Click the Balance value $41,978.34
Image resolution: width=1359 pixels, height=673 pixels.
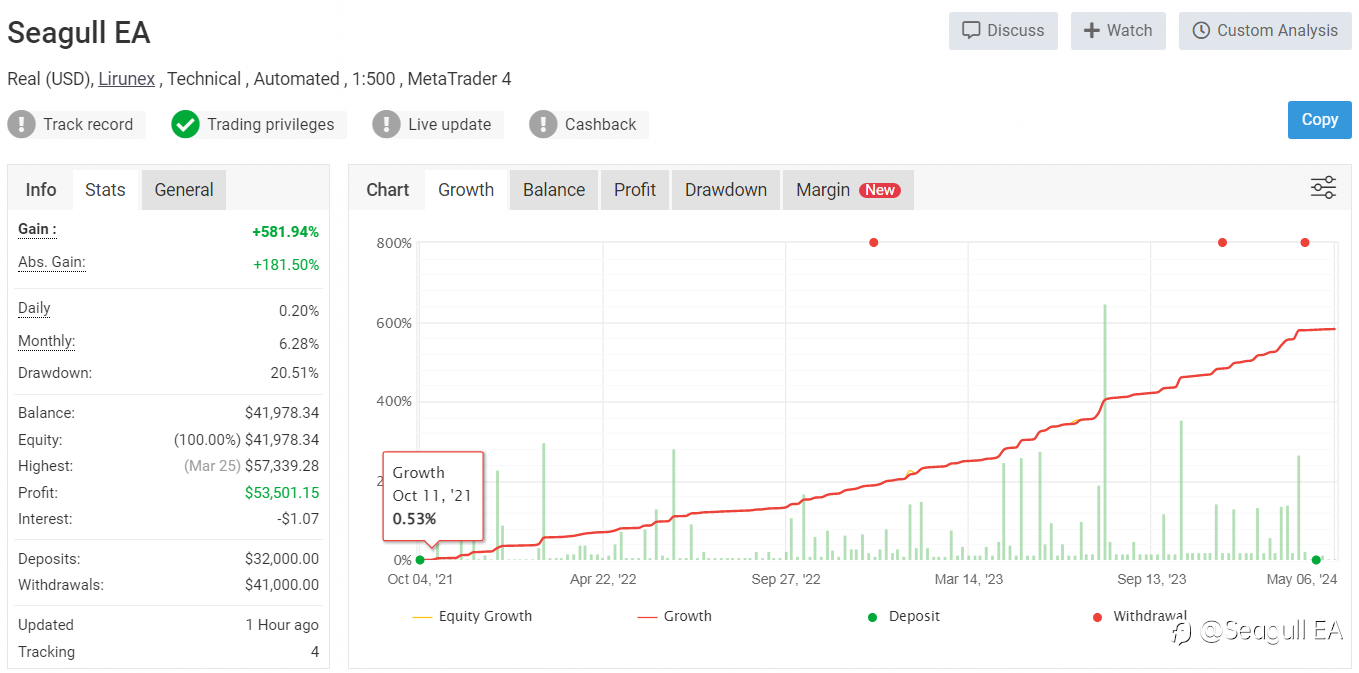pyautogui.click(x=282, y=413)
